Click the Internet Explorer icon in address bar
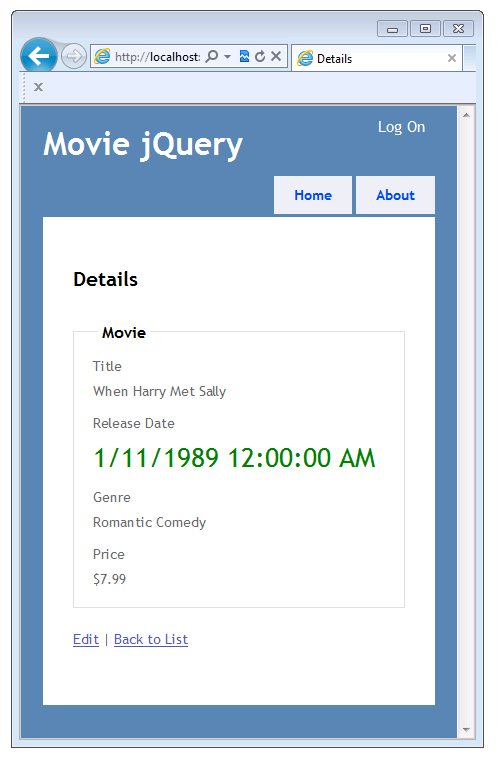The height and width of the screenshot is (764, 501). (x=102, y=57)
